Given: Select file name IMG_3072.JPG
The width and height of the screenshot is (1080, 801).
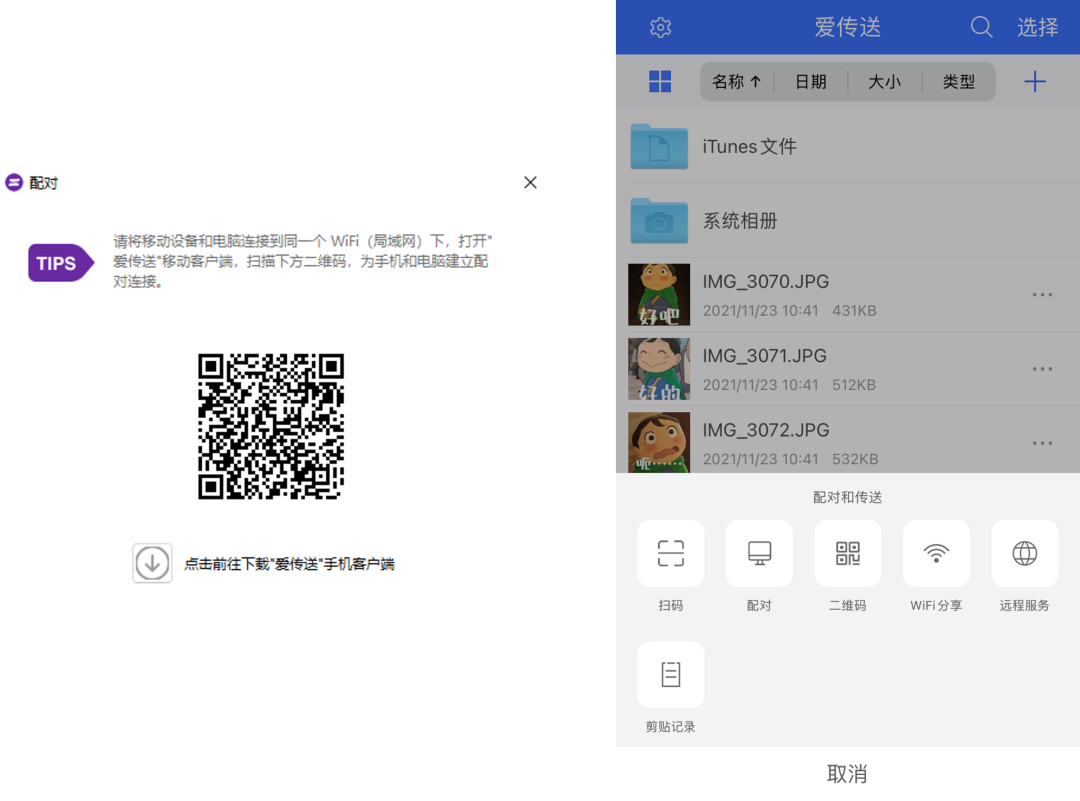Looking at the screenshot, I should point(765,430).
